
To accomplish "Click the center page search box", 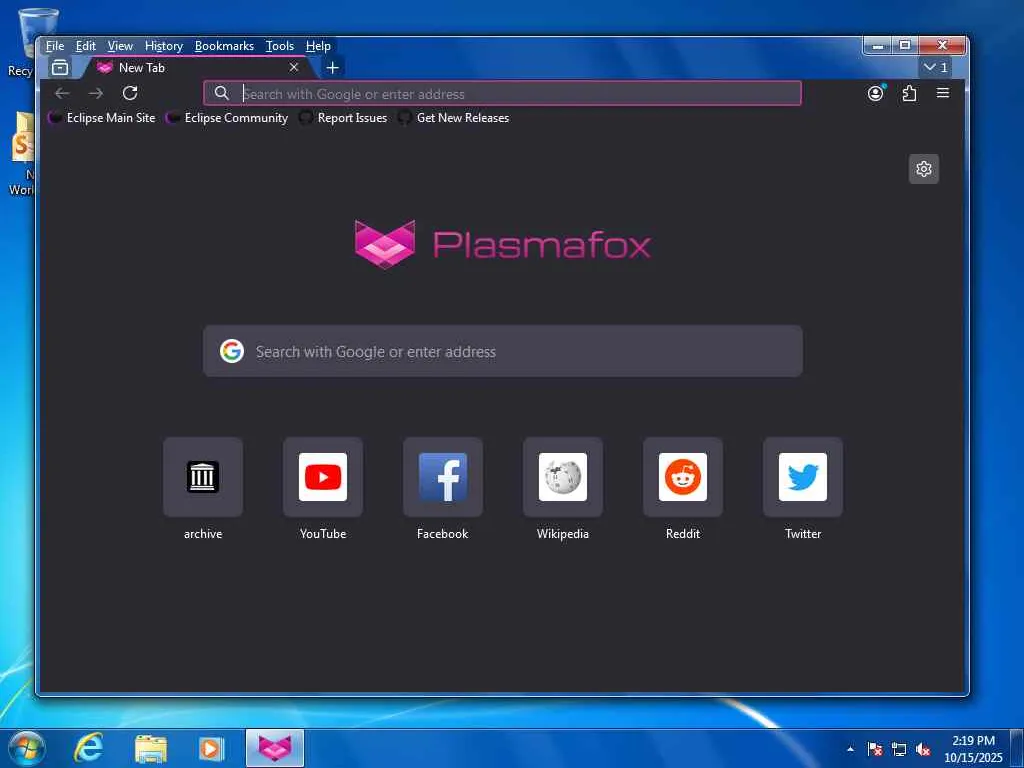I will point(503,351).
